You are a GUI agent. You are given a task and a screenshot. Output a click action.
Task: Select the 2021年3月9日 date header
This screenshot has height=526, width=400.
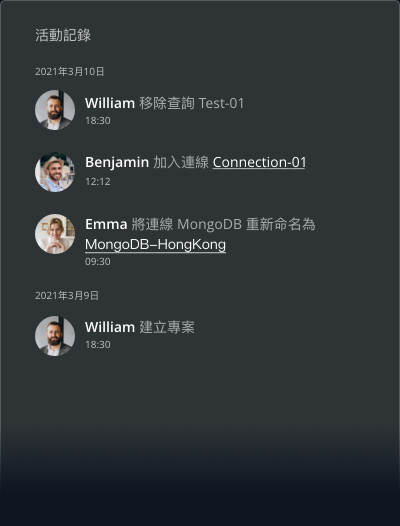(67, 296)
